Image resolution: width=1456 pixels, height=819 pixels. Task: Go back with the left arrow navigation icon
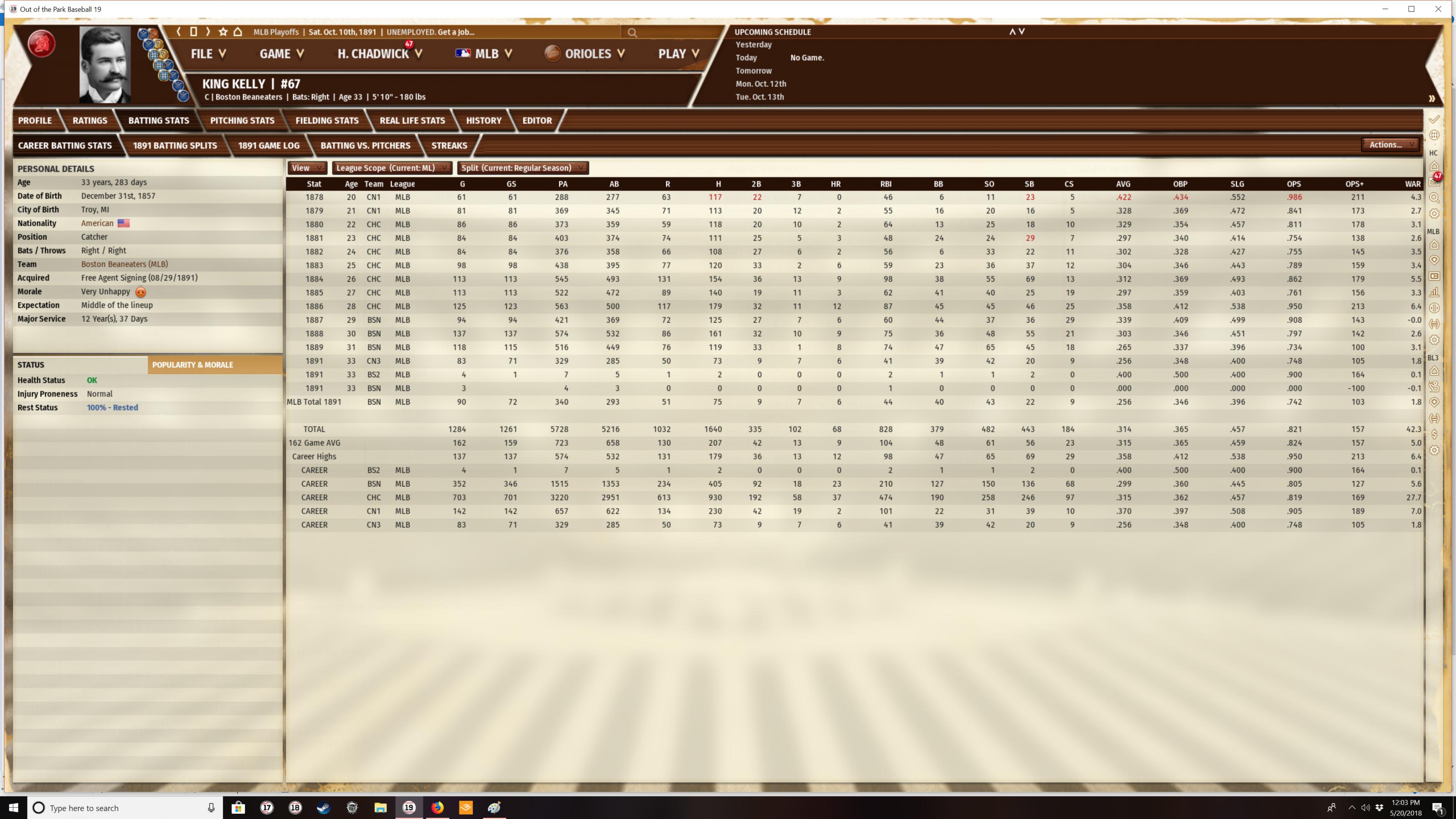[x=179, y=32]
